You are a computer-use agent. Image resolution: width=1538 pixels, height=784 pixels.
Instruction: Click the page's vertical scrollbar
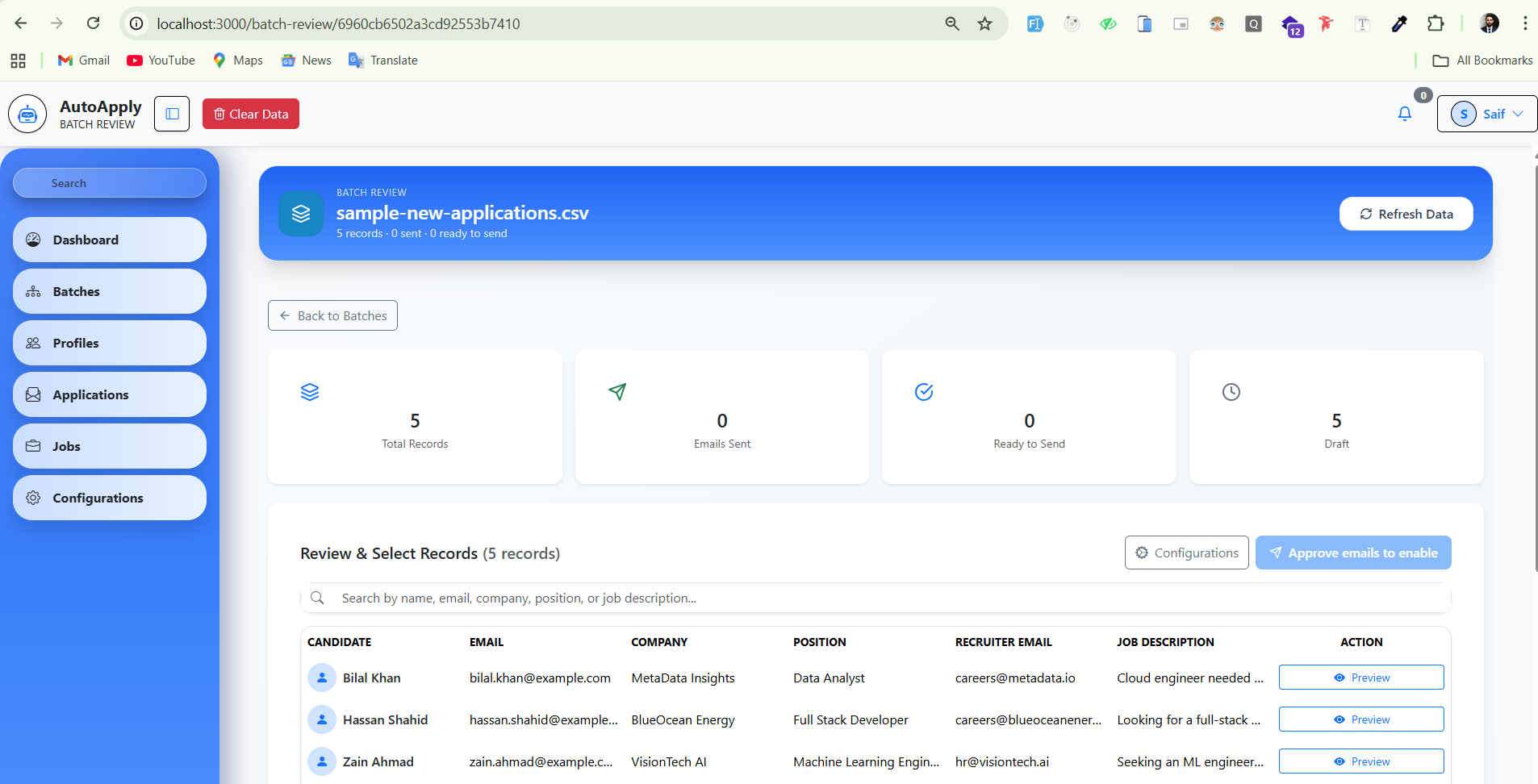point(1535,363)
